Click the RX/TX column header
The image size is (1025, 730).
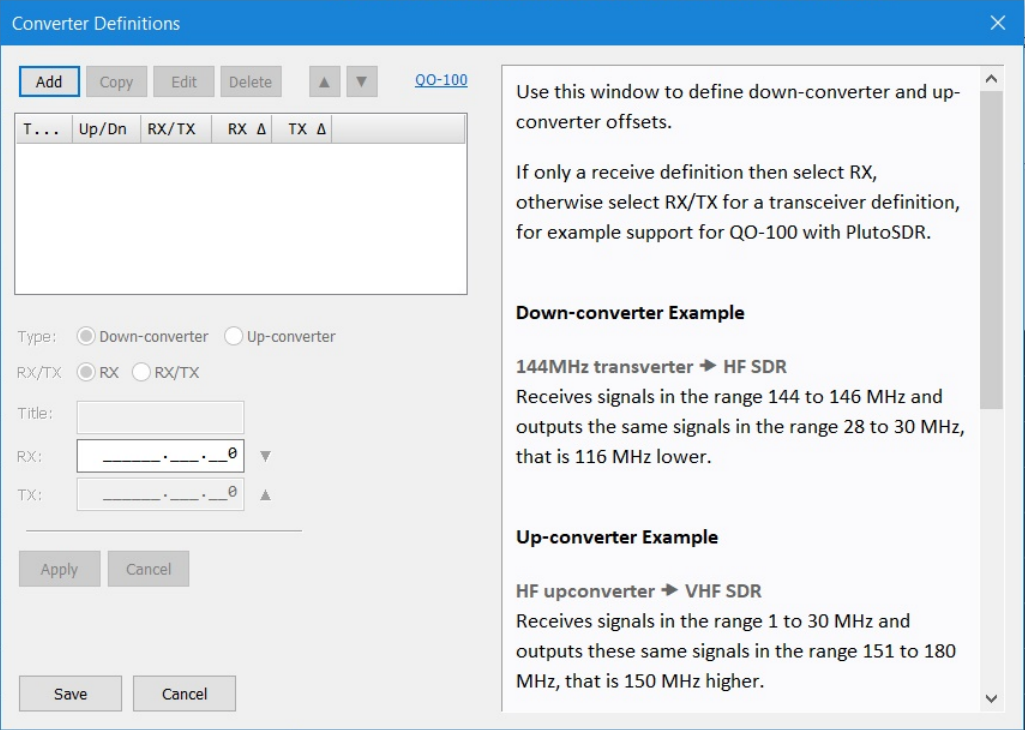(x=172, y=130)
